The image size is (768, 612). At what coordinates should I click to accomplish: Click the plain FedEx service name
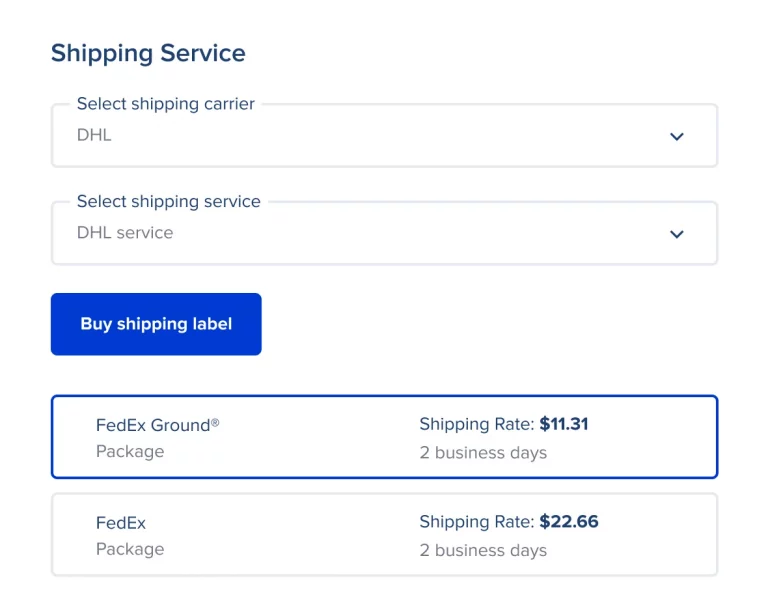click(x=121, y=523)
